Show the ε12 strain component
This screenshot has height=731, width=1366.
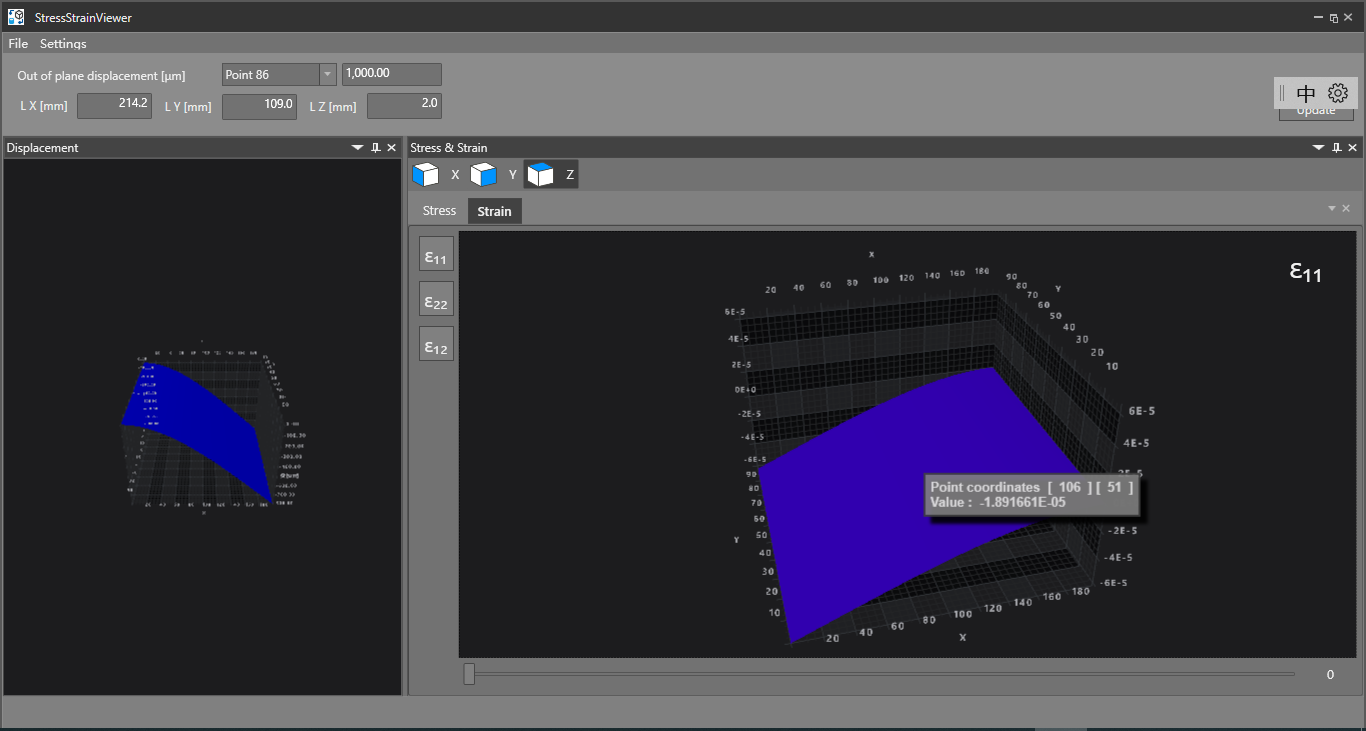pyautogui.click(x=436, y=344)
